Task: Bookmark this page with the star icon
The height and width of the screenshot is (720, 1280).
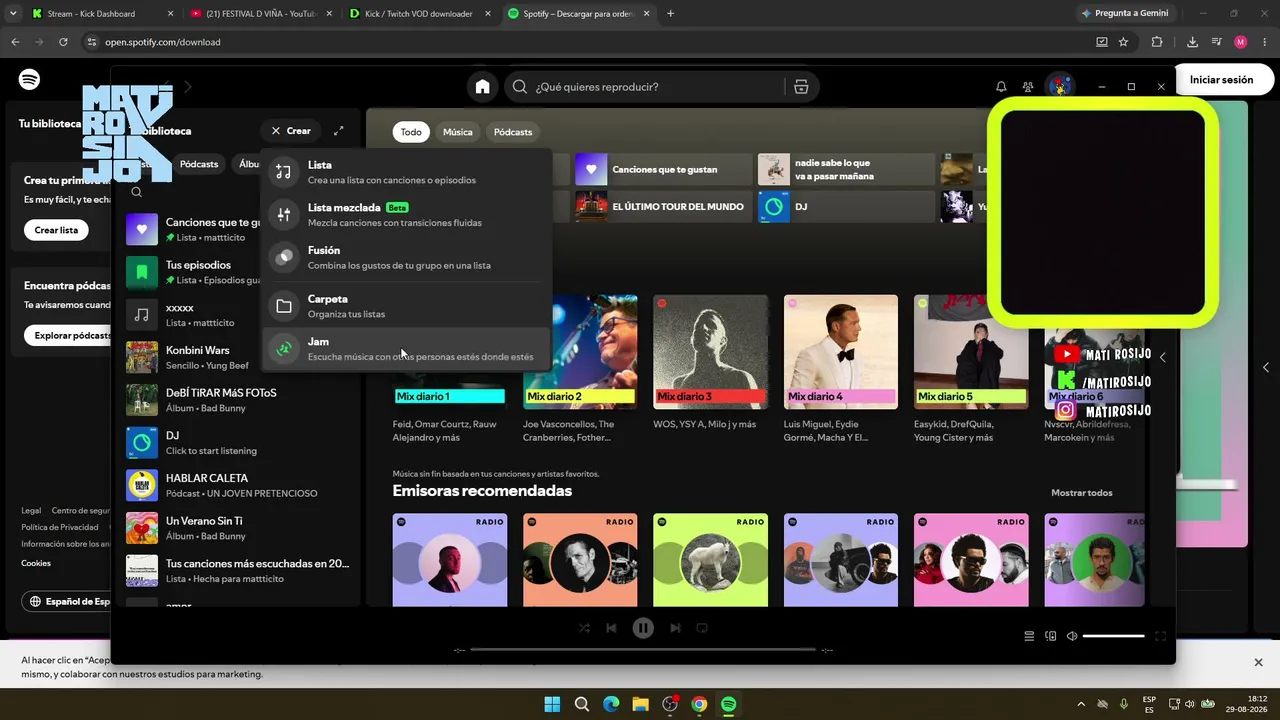Action: [1123, 42]
